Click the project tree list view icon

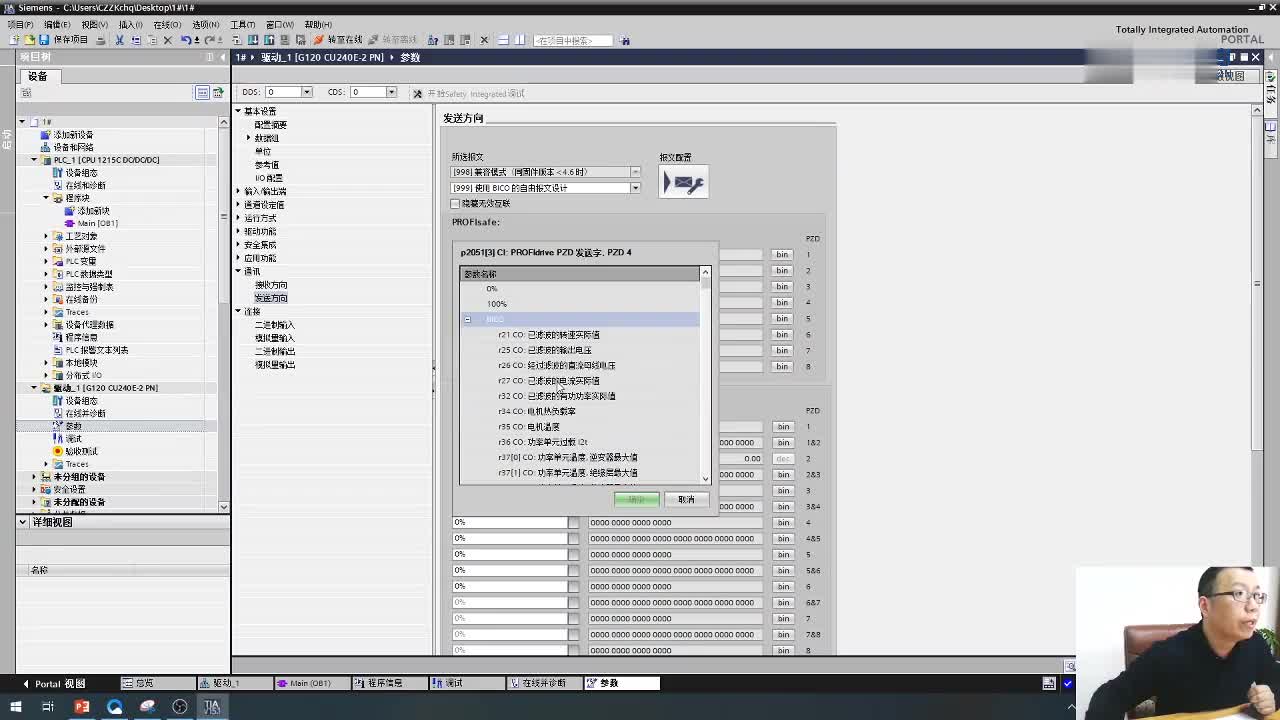pyautogui.click(x=202, y=92)
